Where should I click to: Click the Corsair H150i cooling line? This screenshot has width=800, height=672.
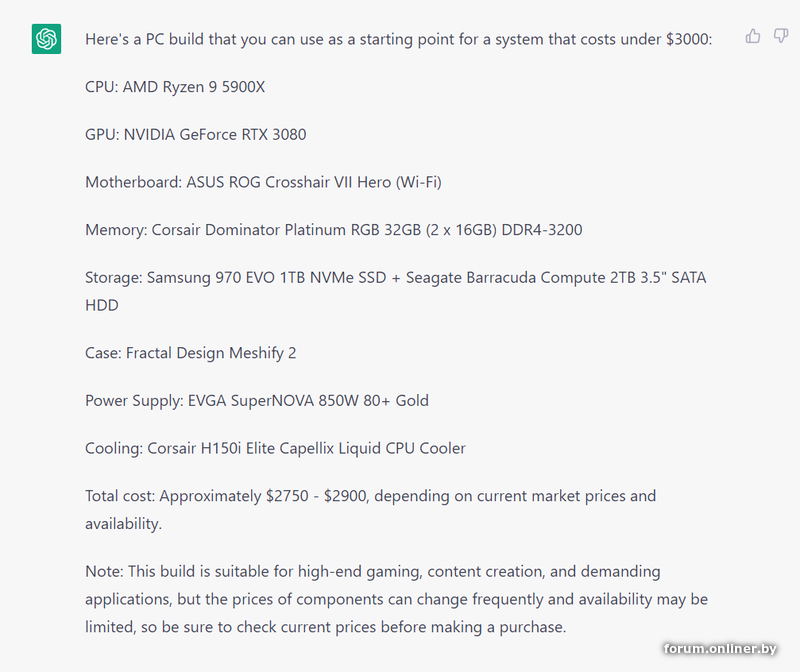coord(275,448)
